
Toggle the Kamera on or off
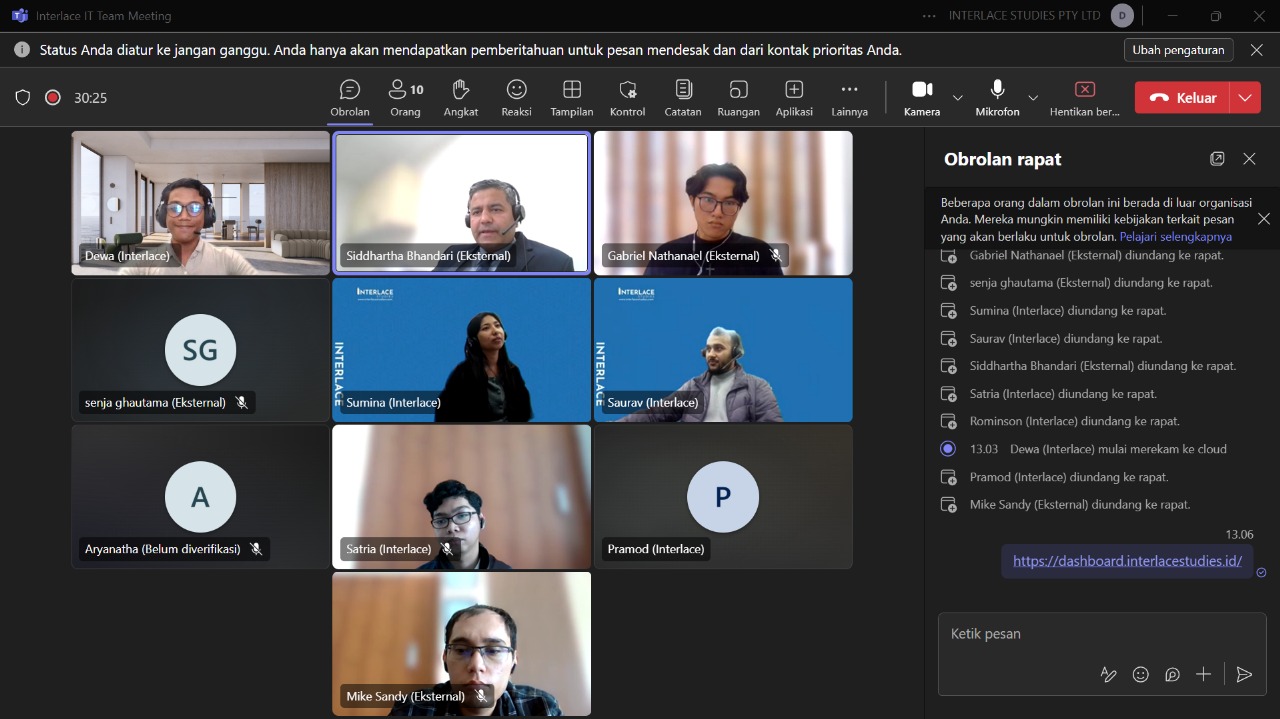tap(921, 98)
